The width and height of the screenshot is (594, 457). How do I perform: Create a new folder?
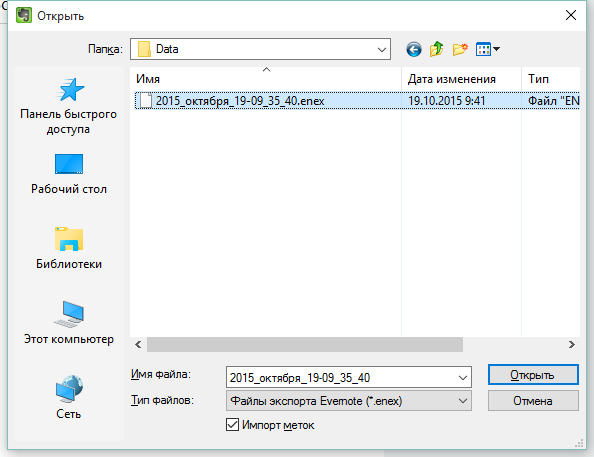pos(460,49)
